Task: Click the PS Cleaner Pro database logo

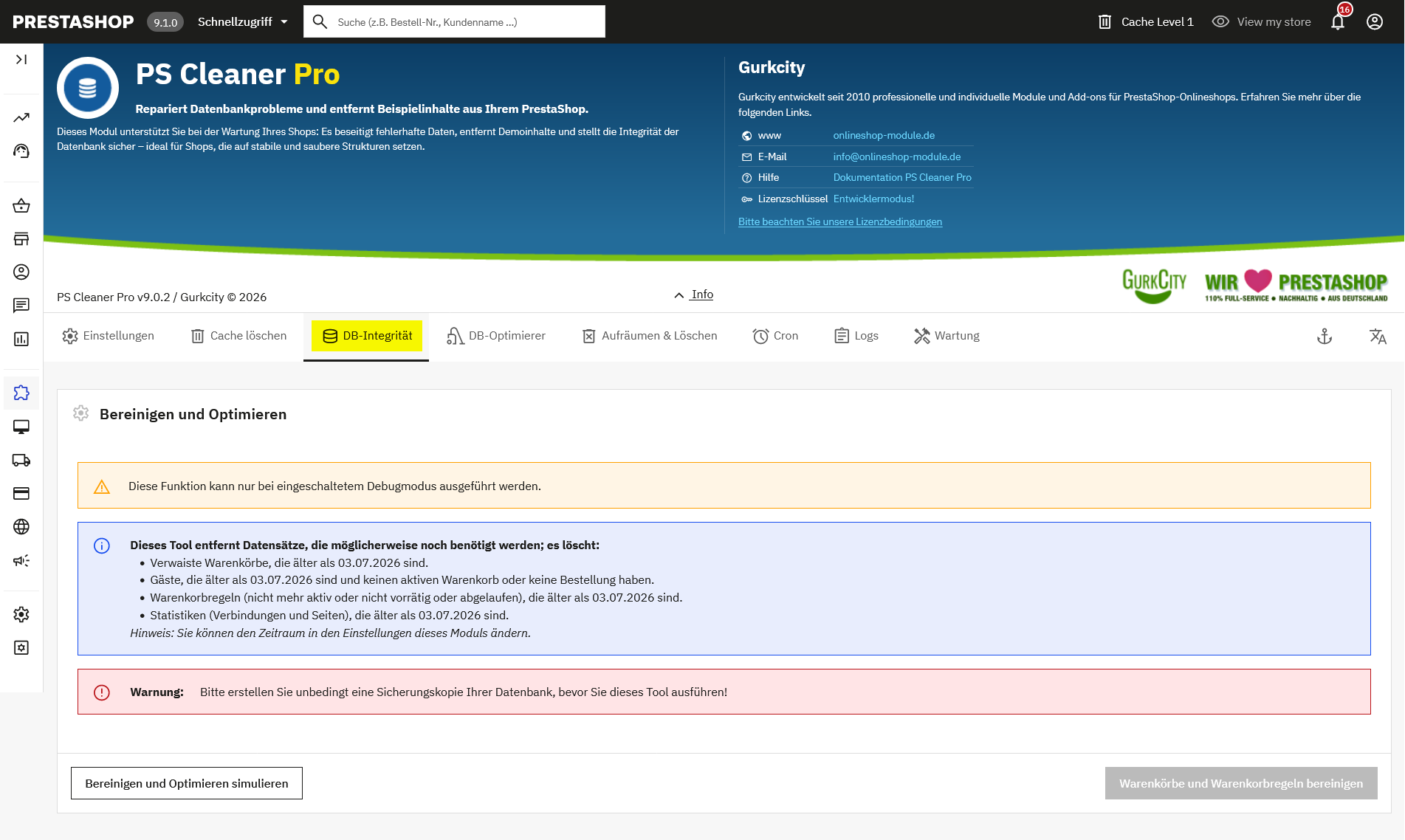Action: (x=88, y=88)
